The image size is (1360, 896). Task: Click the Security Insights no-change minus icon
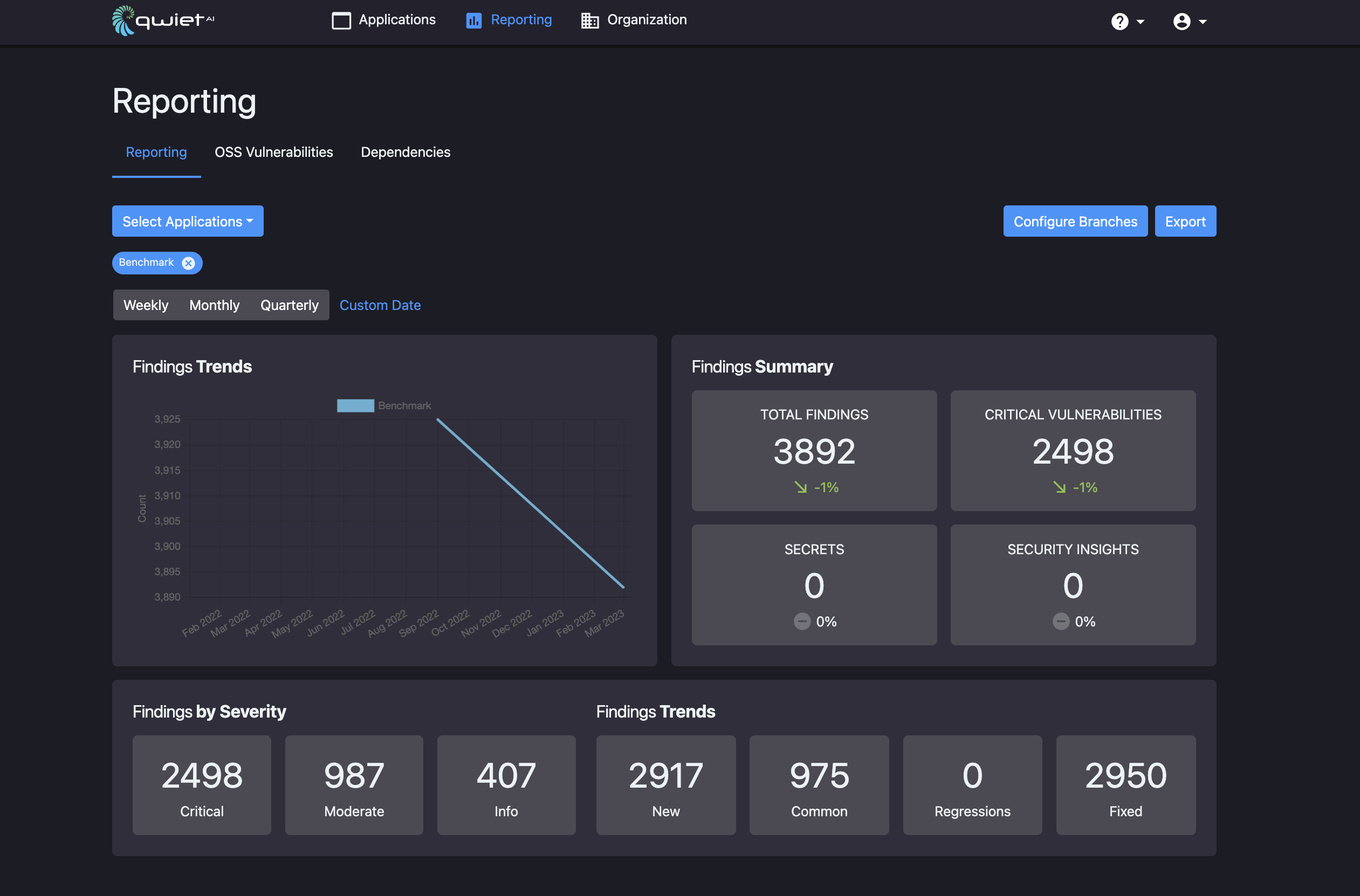click(x=1061, y=621)
